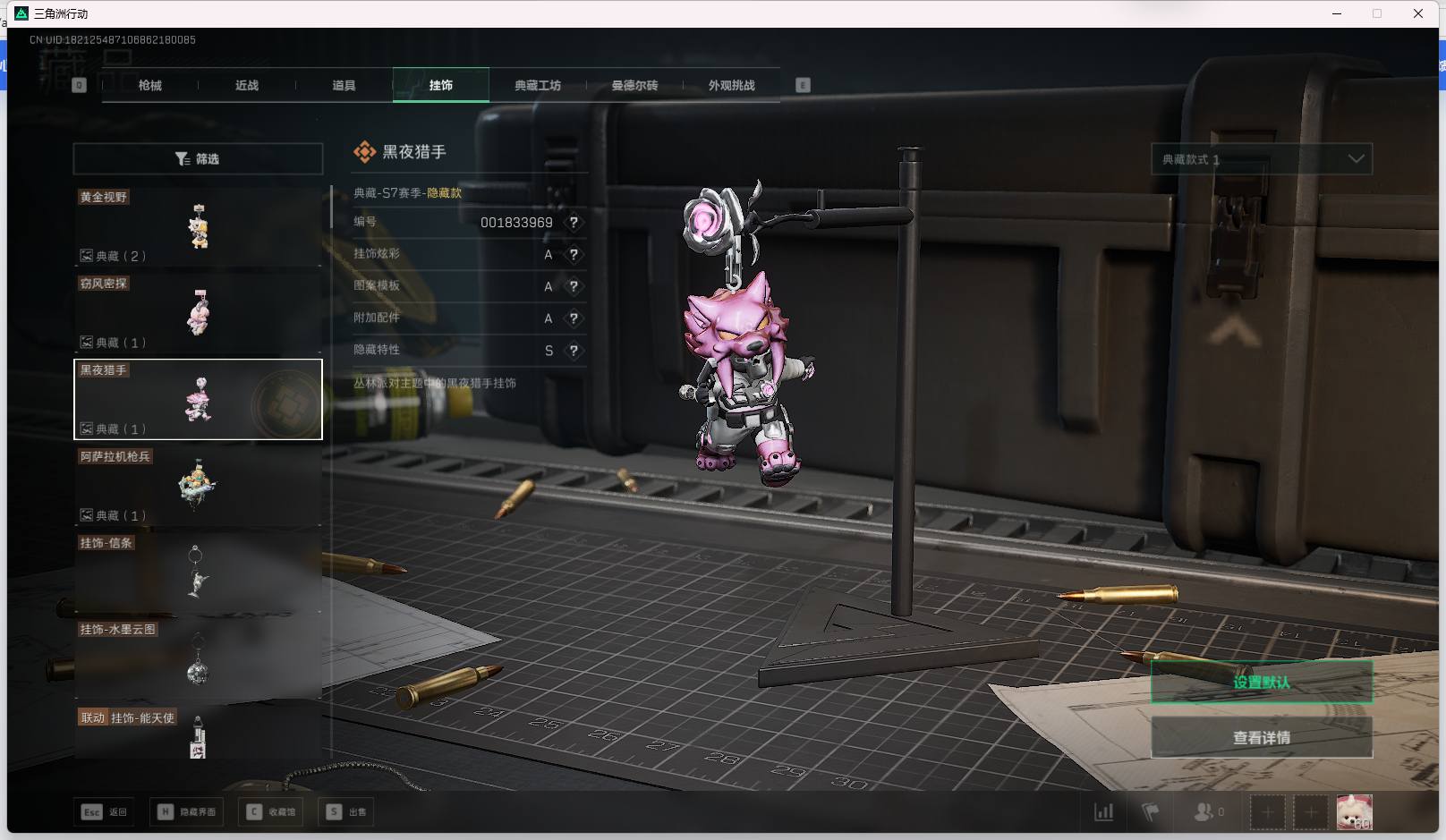Go to the 曼德尔砖 tab
This screenshot has height=840, width=1446.
click(x=634, y=85)
